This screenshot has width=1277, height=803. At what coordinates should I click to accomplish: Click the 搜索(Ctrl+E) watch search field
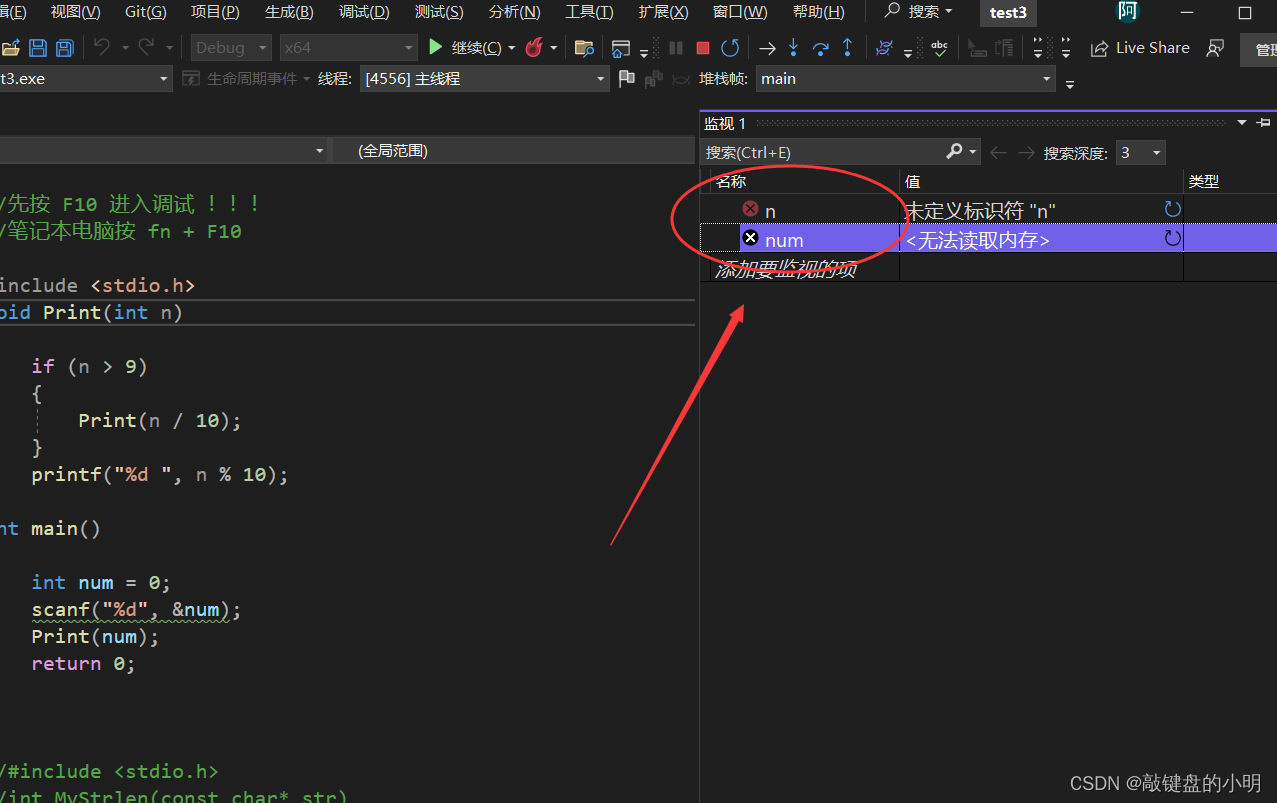click(822, 152)
